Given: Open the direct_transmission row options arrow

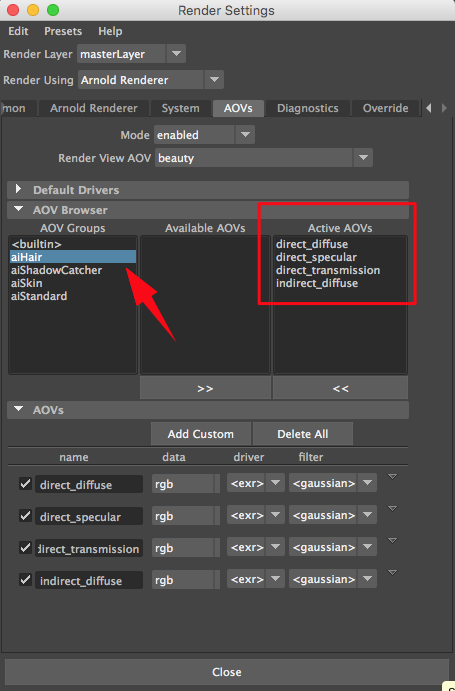Looking at the screenshot, I should [392, 541].
